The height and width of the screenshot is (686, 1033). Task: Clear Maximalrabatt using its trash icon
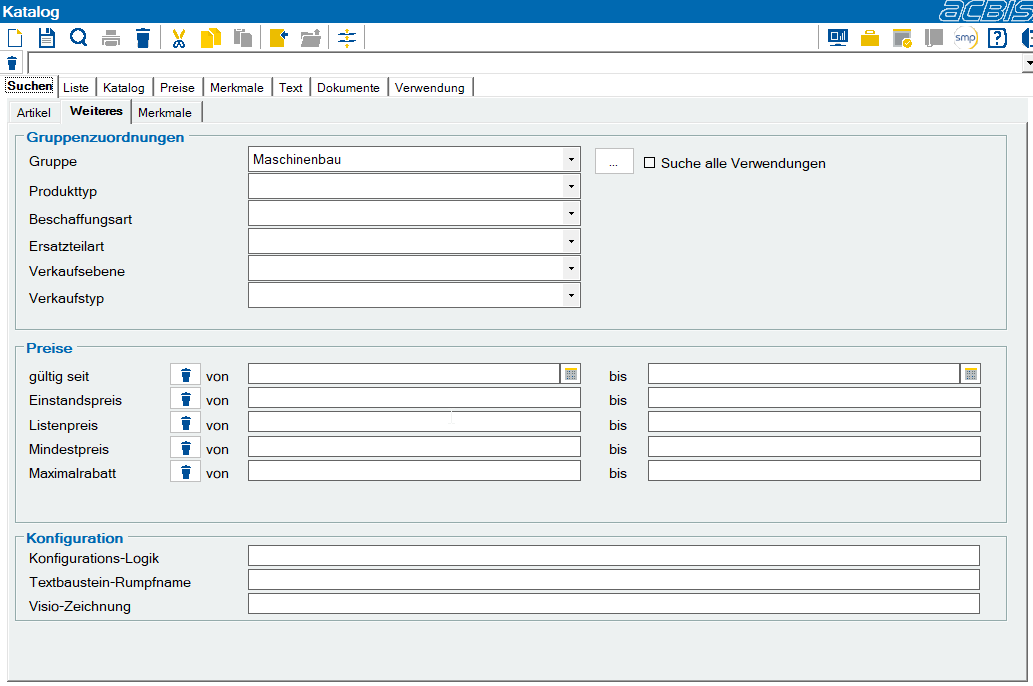point(186,472)
